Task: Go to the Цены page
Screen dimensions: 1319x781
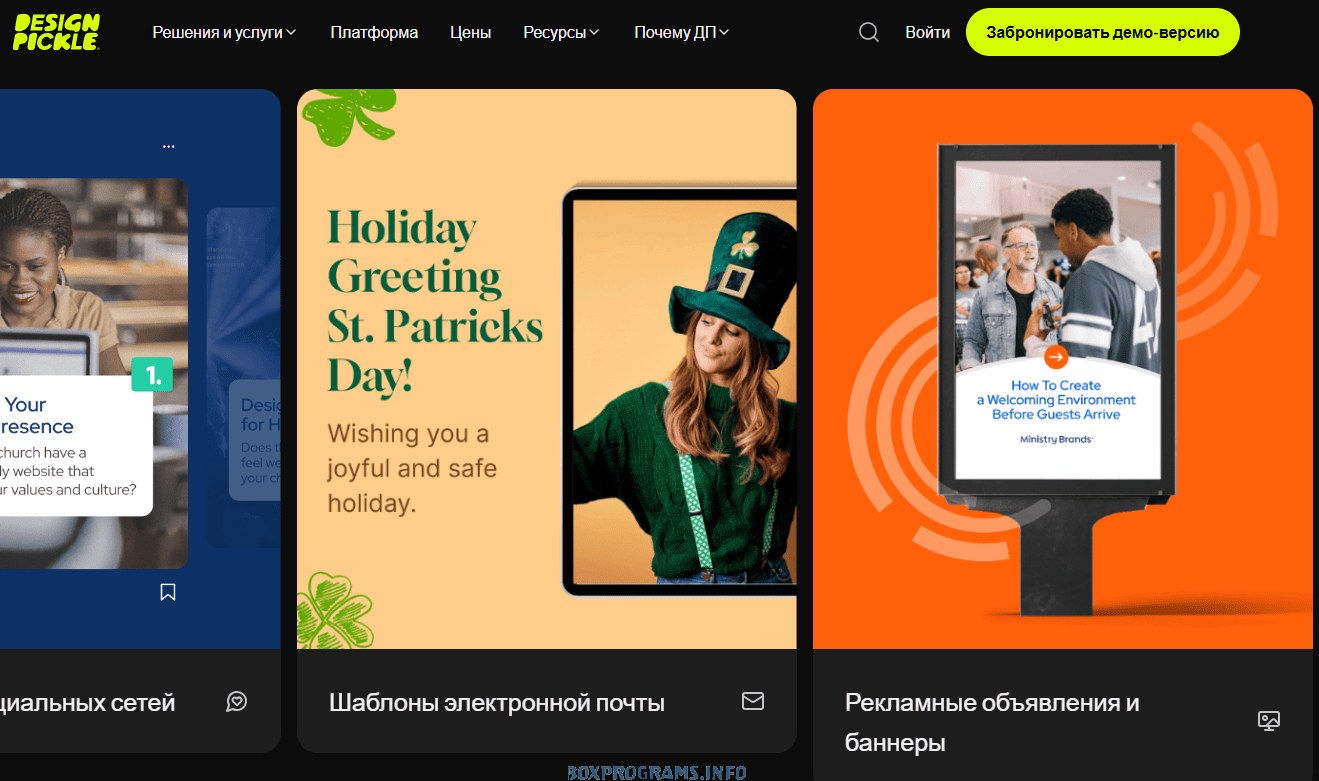Action: [x=470, y=32]
